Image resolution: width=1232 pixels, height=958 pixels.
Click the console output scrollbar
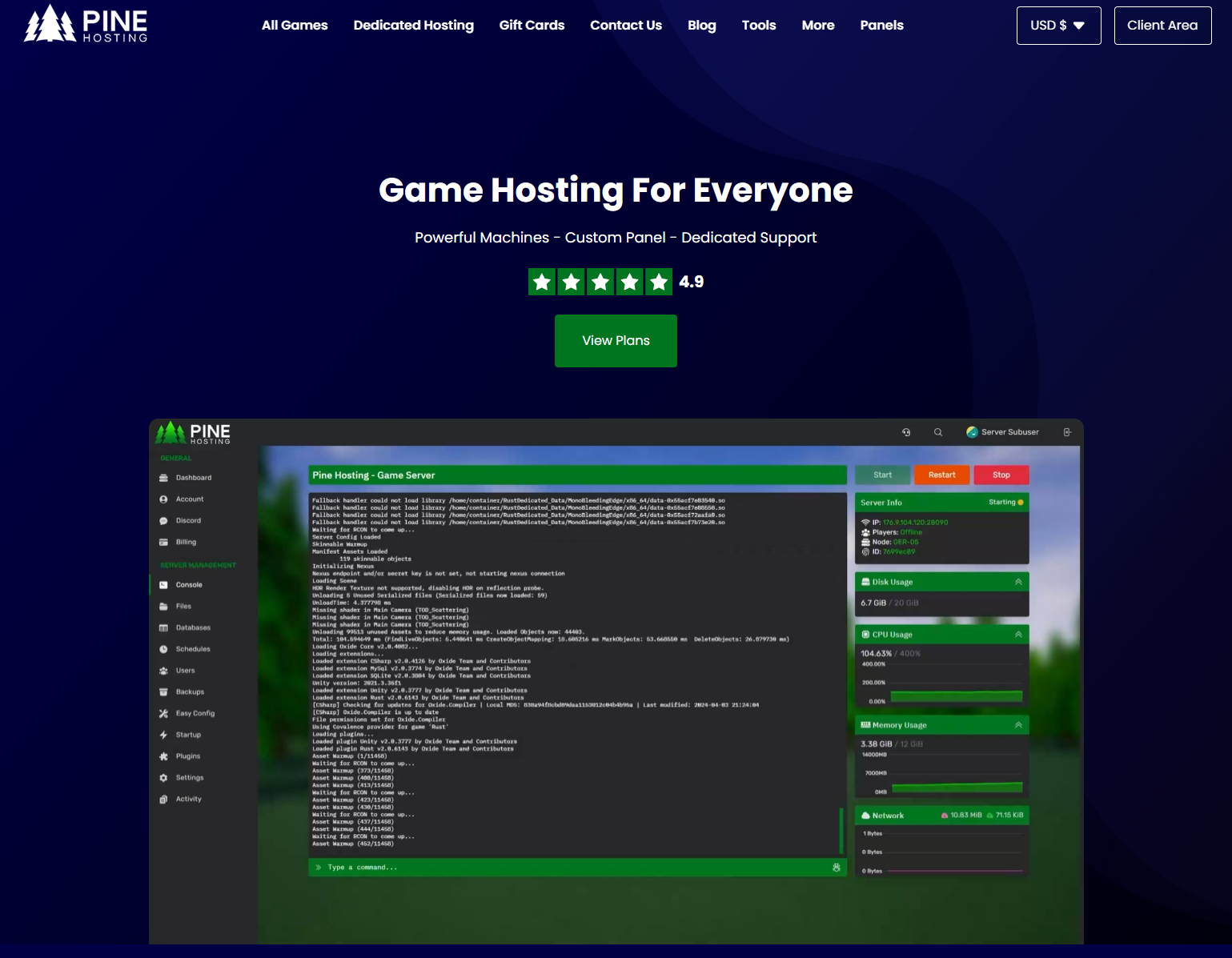(x=841, y=831)
